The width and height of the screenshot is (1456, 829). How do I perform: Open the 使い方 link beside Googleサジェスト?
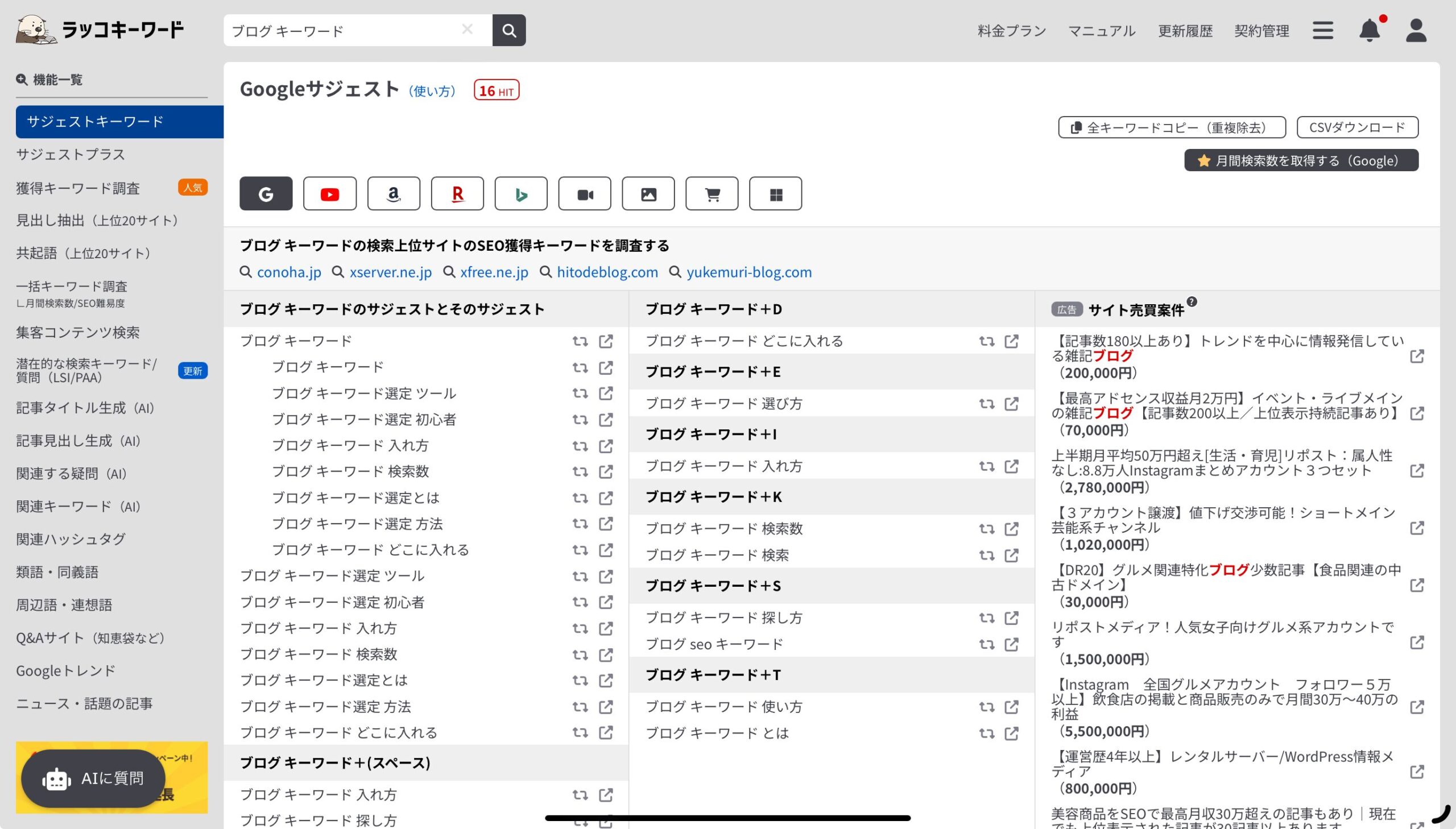pos(432,90)
